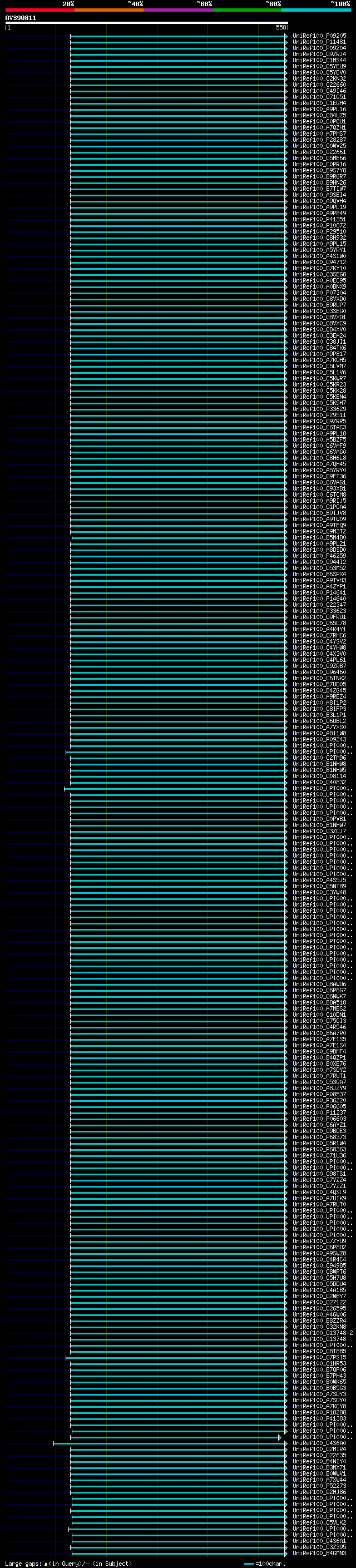Select hit label UniRef100_B6SPX4
Viewport: 356px width, 1568px height.
[319, 574]
